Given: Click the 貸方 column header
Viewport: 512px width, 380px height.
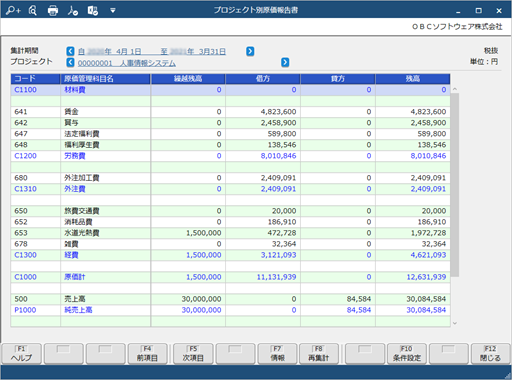Looking at the screenshot, I should coord(338,79).
